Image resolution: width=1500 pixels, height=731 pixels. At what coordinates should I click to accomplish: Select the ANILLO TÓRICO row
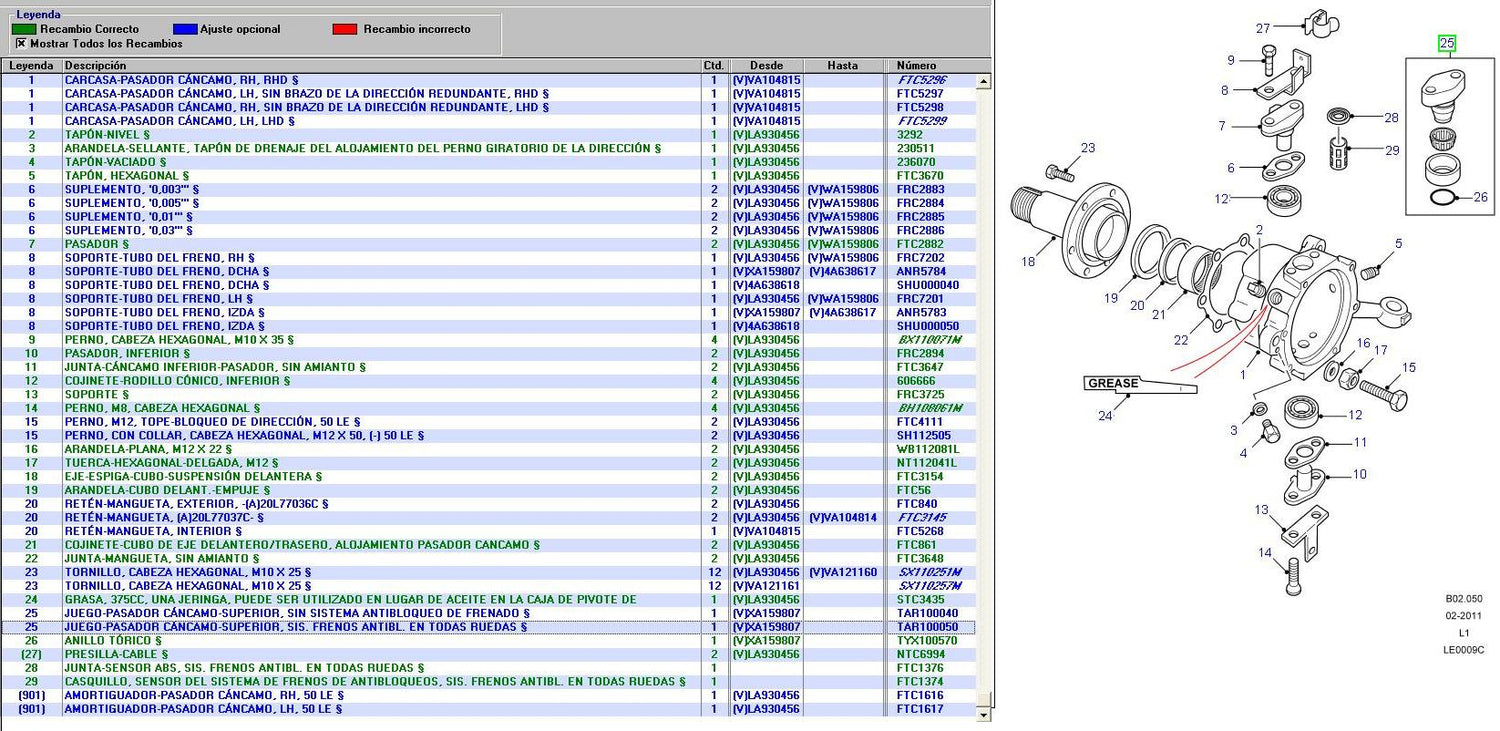[x=487, y=641]
